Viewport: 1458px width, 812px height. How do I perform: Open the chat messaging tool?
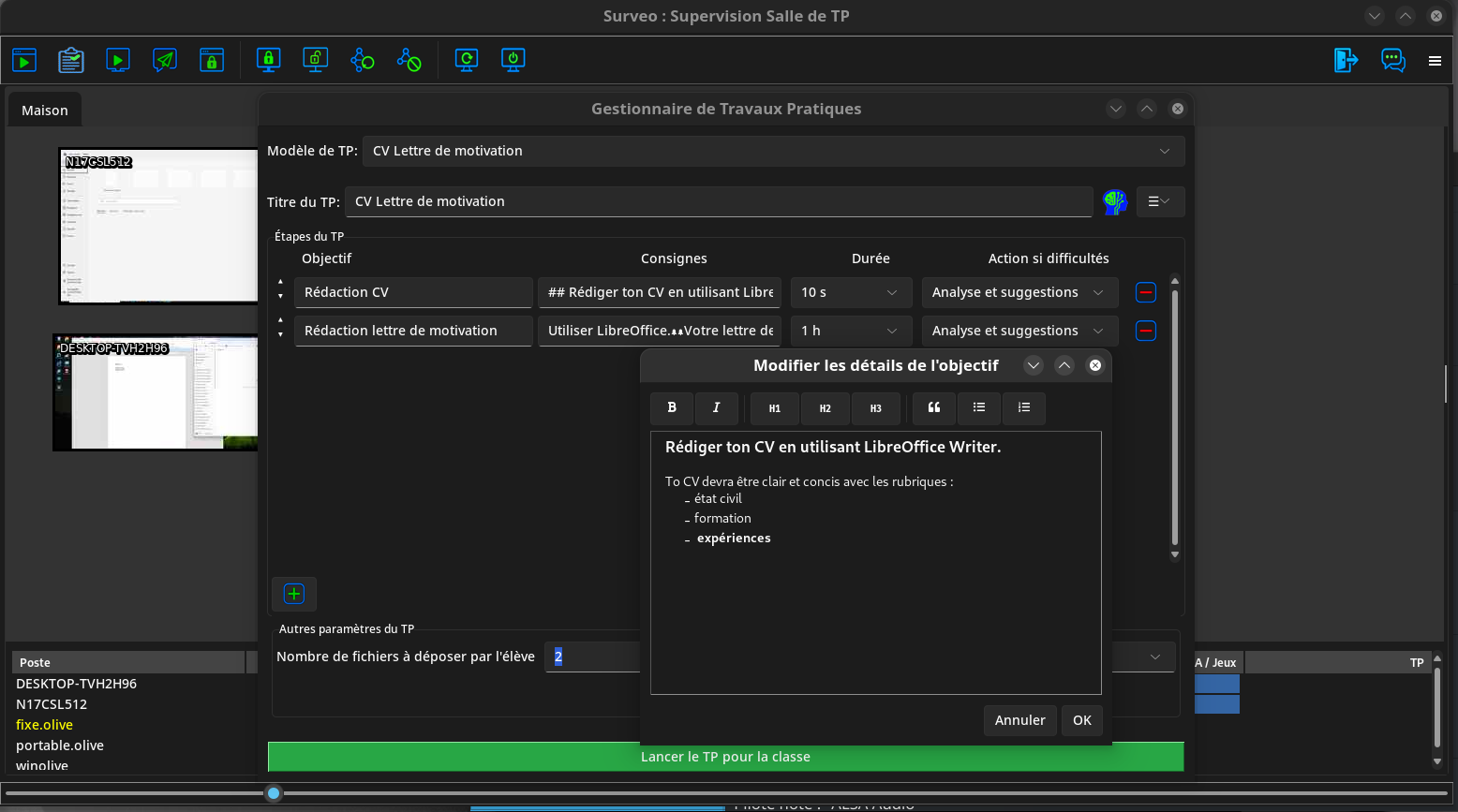pos(1392,60)
